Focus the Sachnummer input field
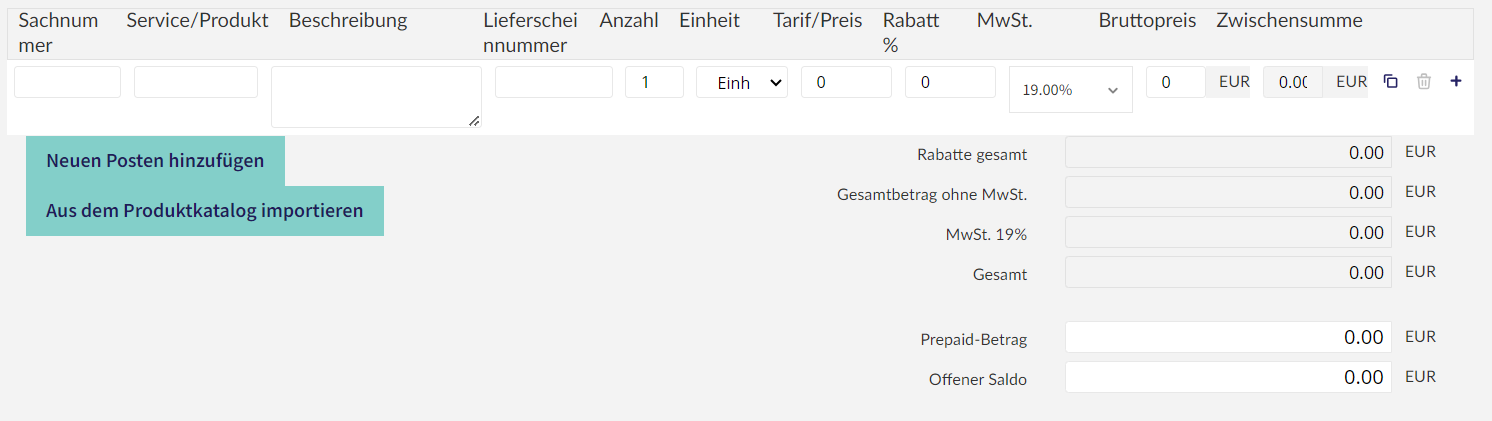Screen dimensions: 1492x421 [x=67, y=82]
